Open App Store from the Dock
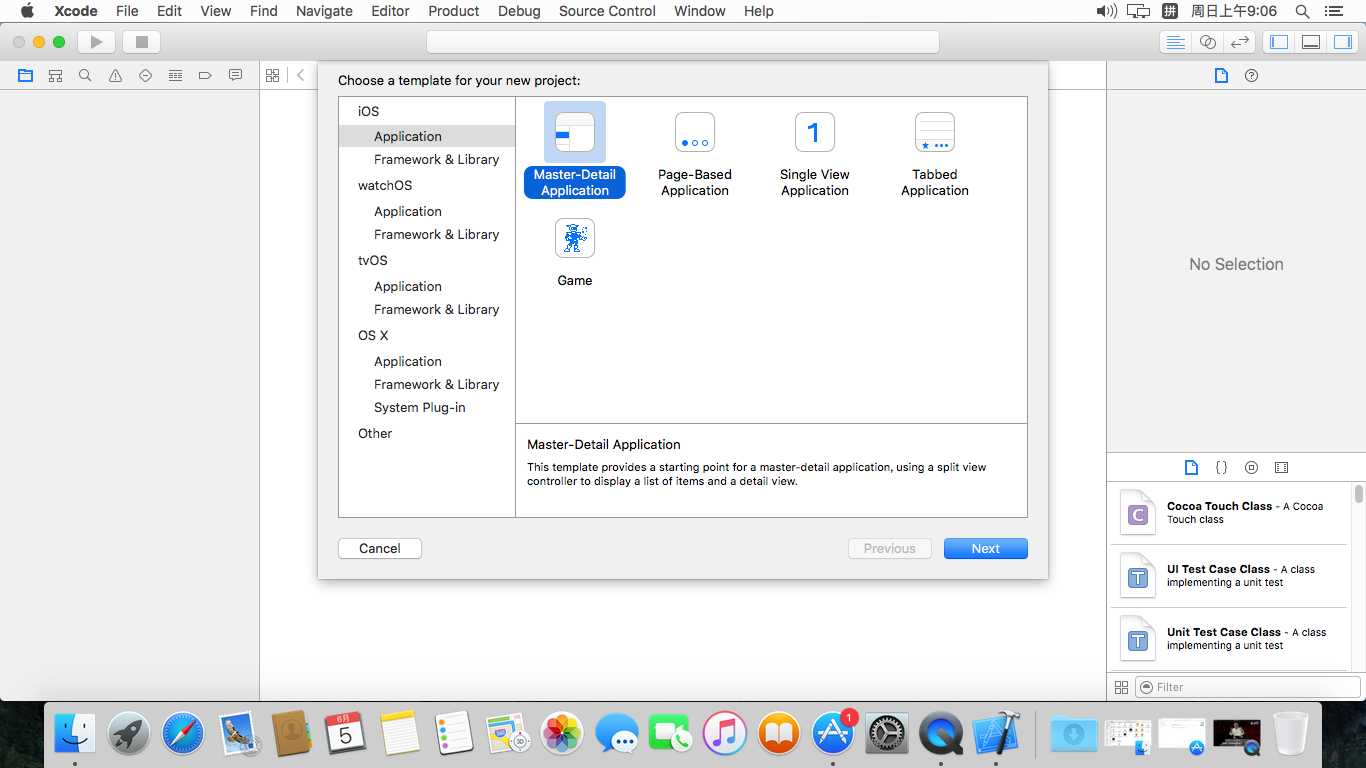1366x768 pixels. point(833,733)
